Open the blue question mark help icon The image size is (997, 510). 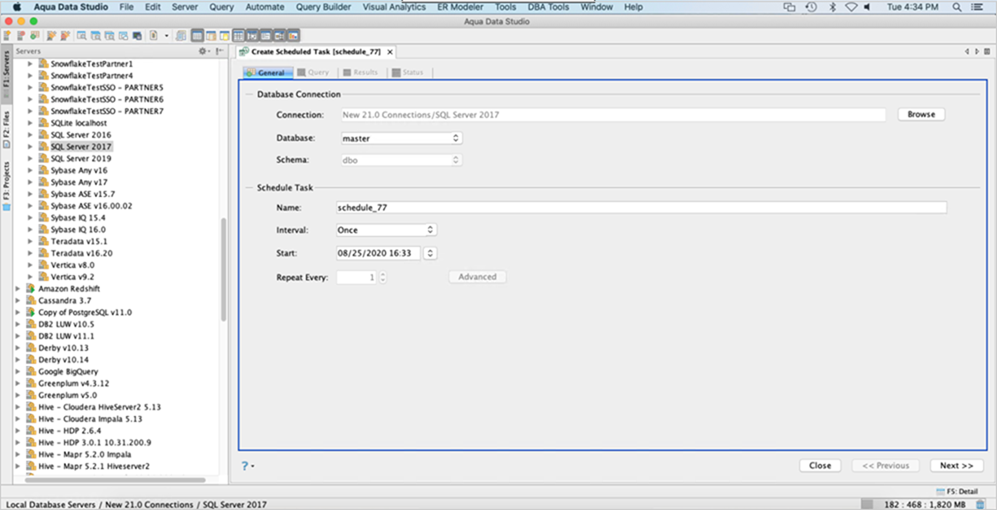tap(245, 465)
